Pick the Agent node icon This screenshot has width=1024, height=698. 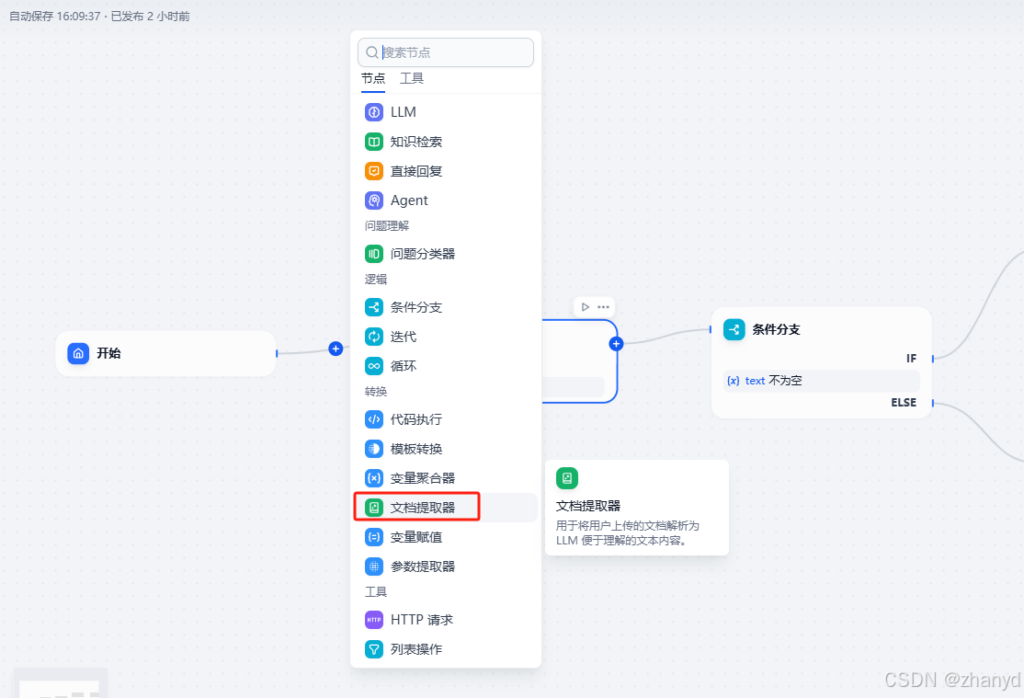pos(374,200)
